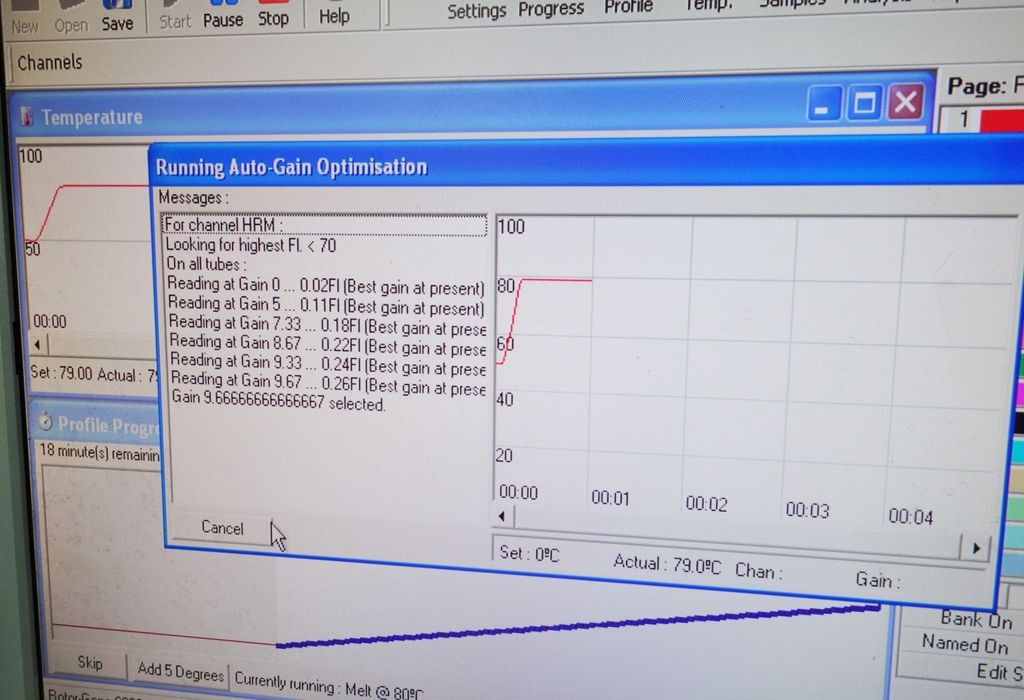
Task: Cancel the Auto-Gain Optimisation
Action: pos(222,528)
